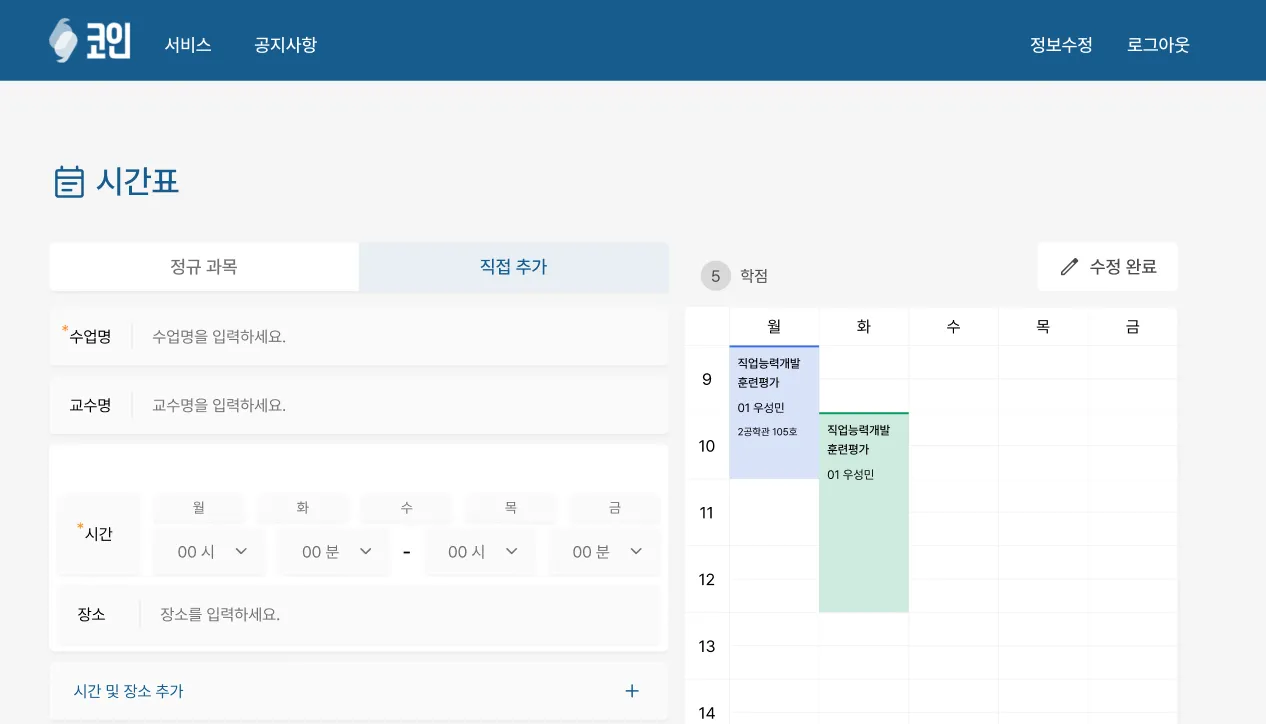Image resolution: width=1266 pixels, height=724 pixels.
Task: Open the end minute 00 분 dropdown
Action: (606, 552)
